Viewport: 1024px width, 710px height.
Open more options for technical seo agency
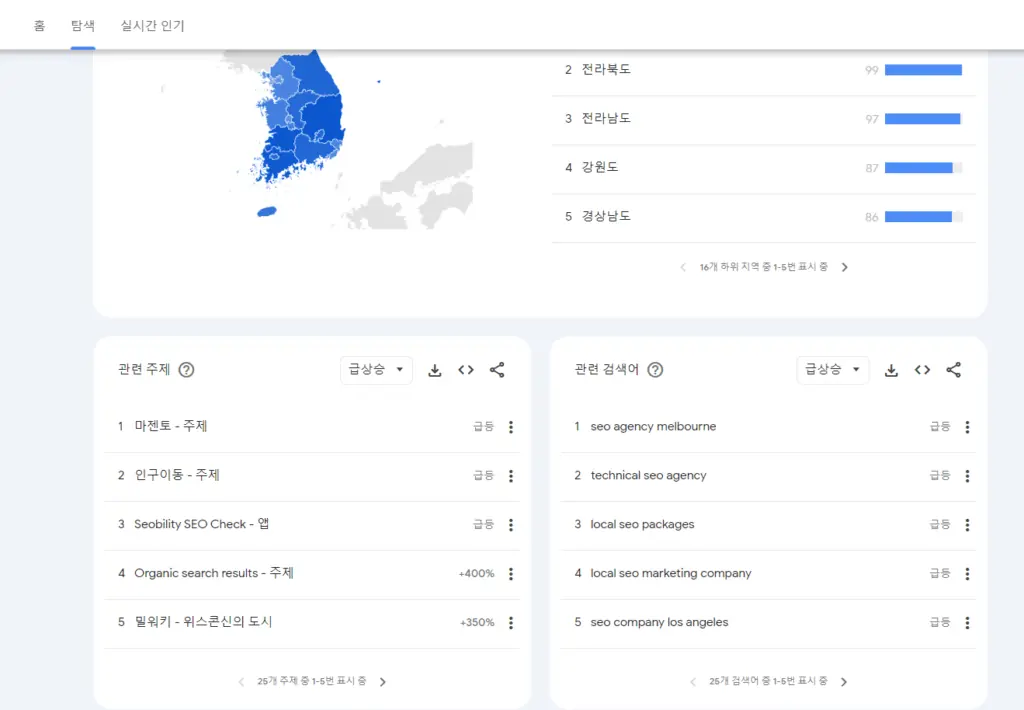[967, 476]
